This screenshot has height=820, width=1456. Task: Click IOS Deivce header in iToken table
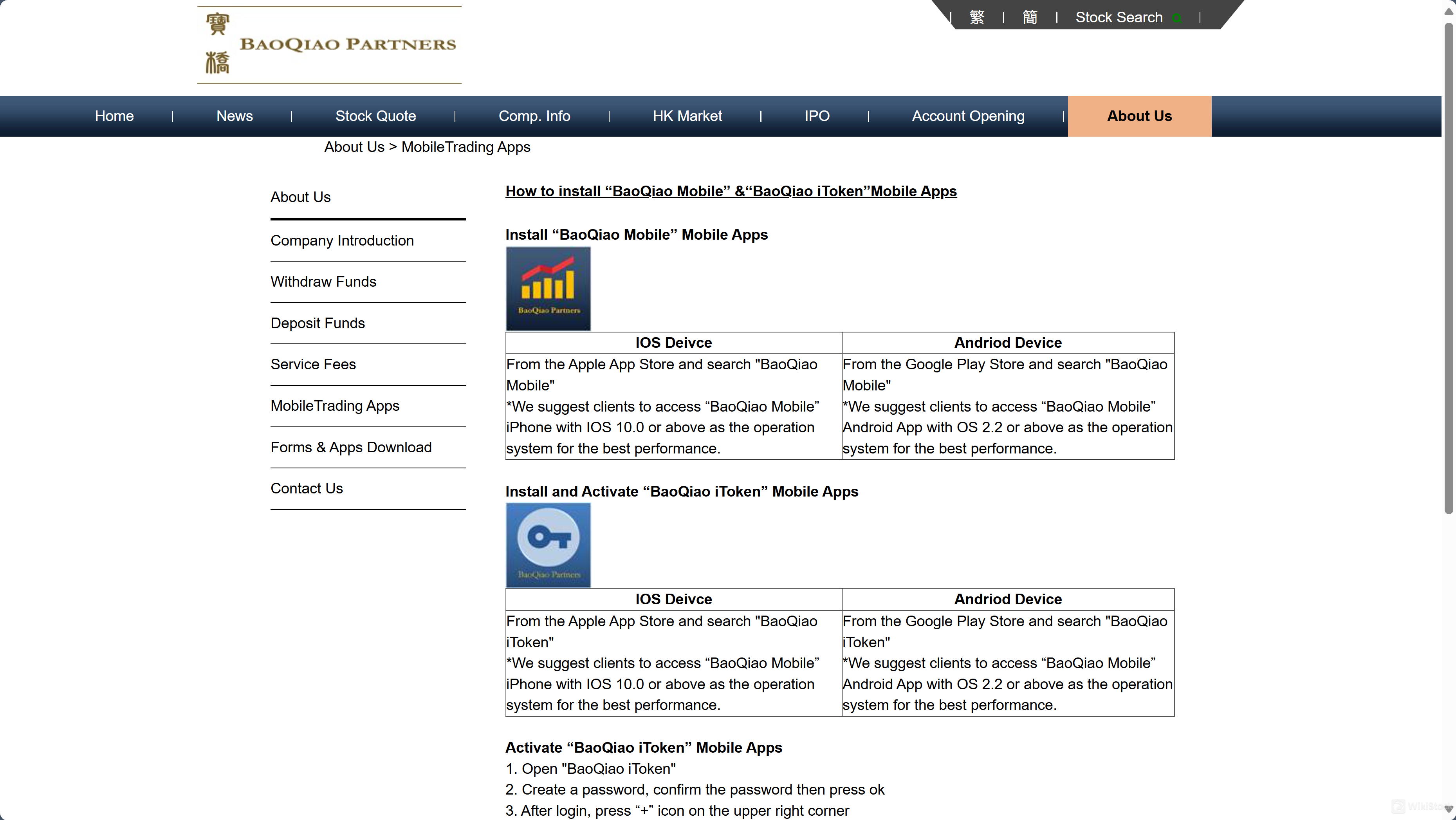pos(674,600)
